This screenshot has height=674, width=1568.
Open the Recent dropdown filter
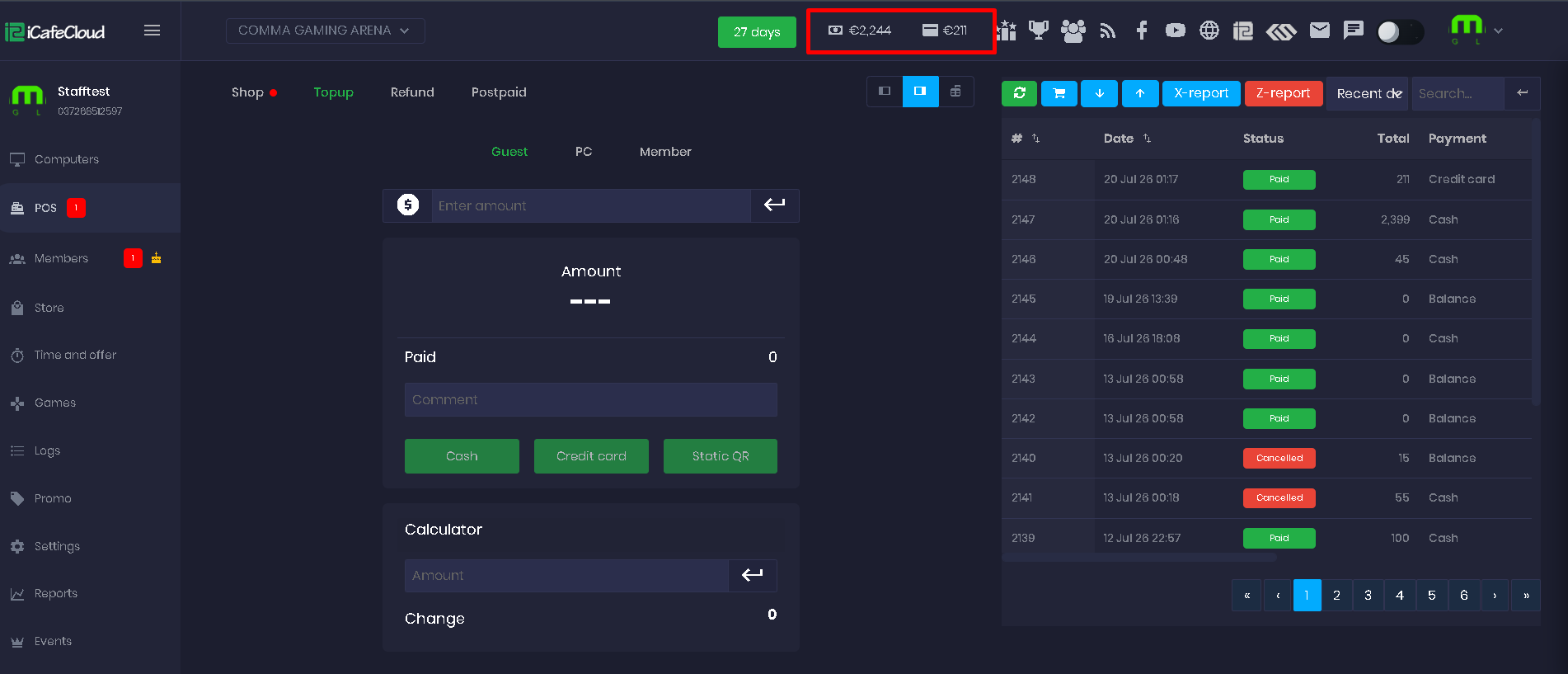pos(1368,93)
